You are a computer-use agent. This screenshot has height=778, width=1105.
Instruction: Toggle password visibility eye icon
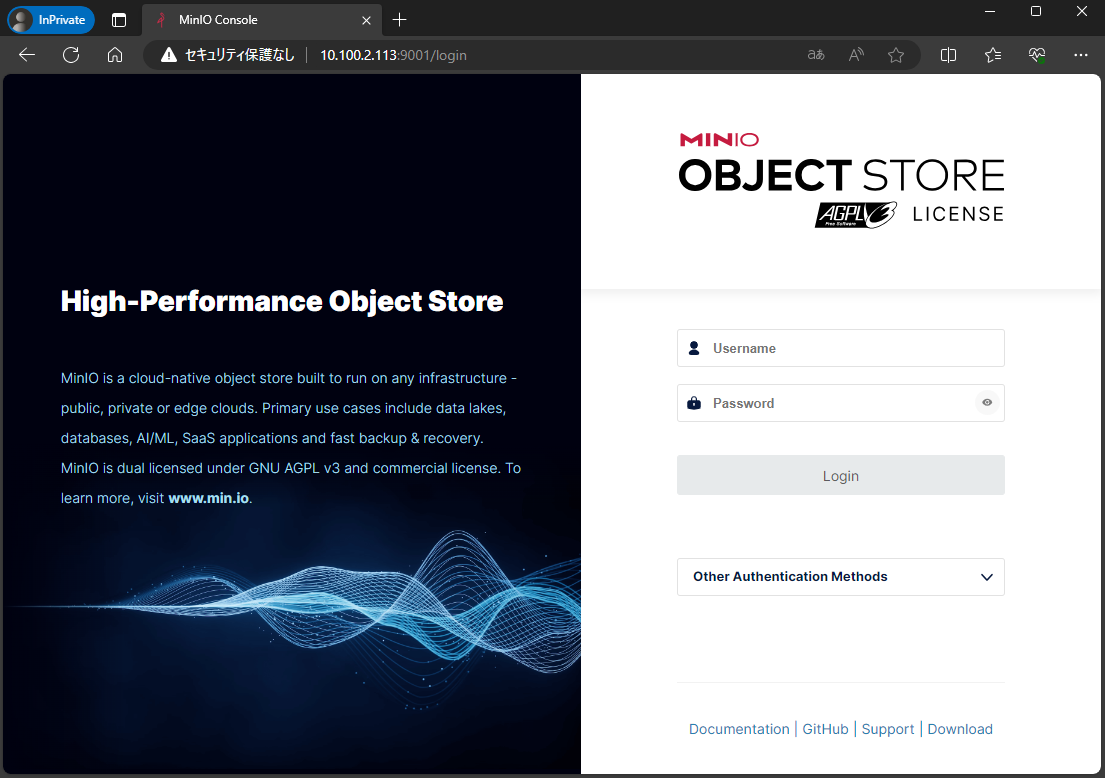(x=987, y=402)
